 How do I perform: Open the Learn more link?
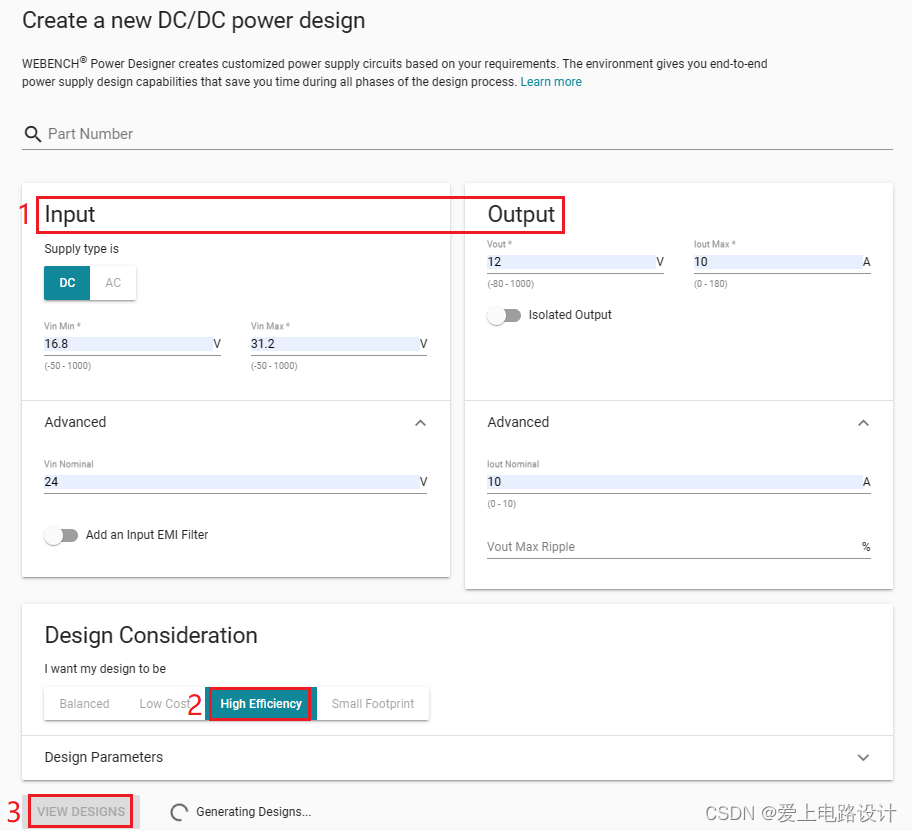point(551,82)
